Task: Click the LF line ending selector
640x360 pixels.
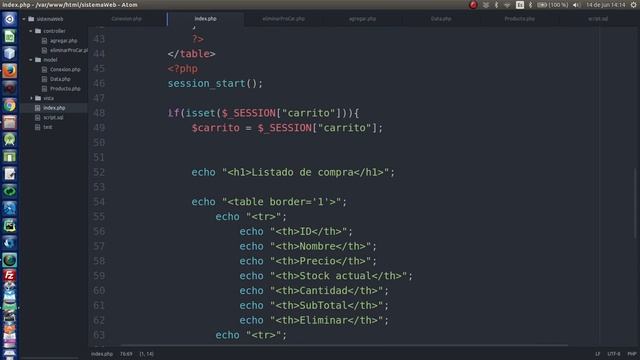Action: pos(598,354)
